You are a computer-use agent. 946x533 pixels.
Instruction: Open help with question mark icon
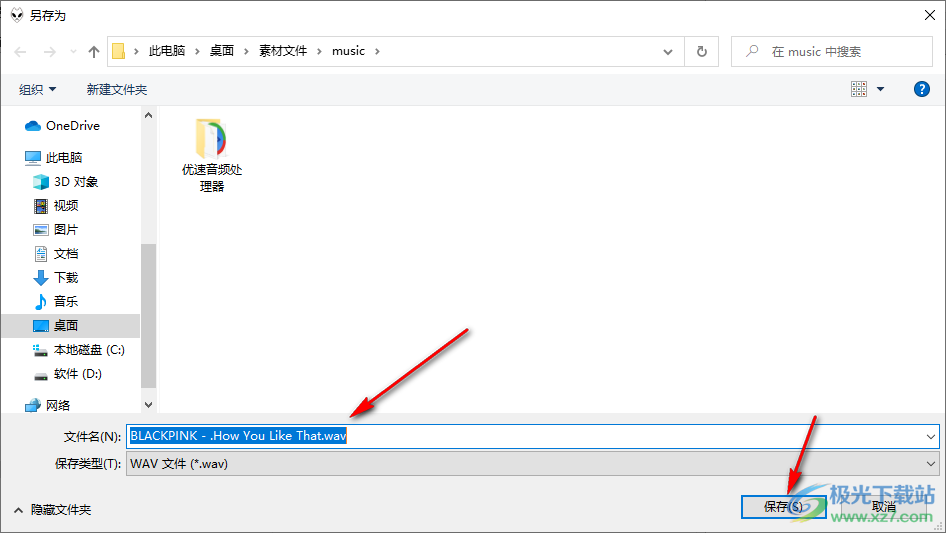click(921, 89)
